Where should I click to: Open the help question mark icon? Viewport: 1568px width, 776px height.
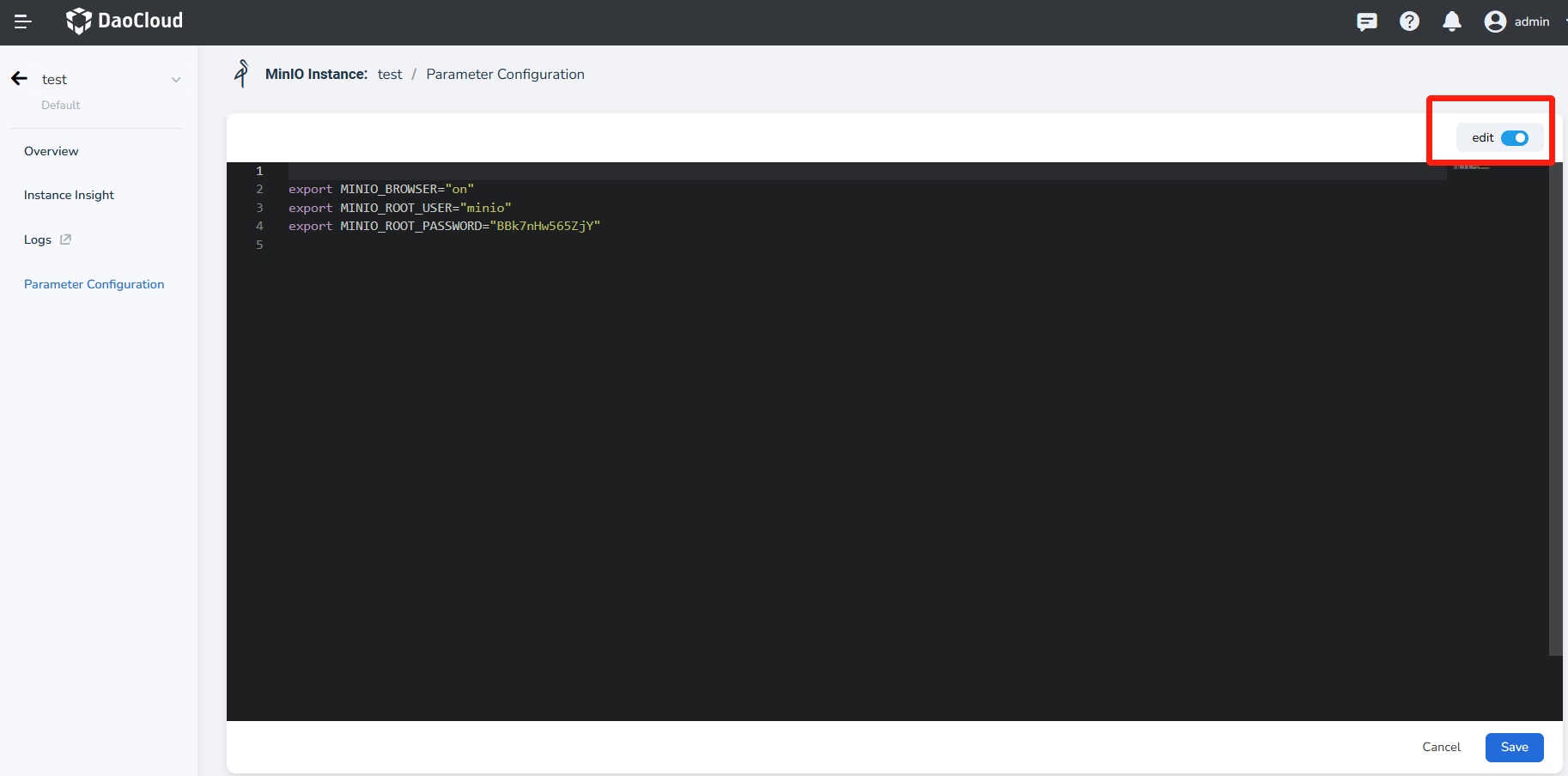tap(1409, 21)
